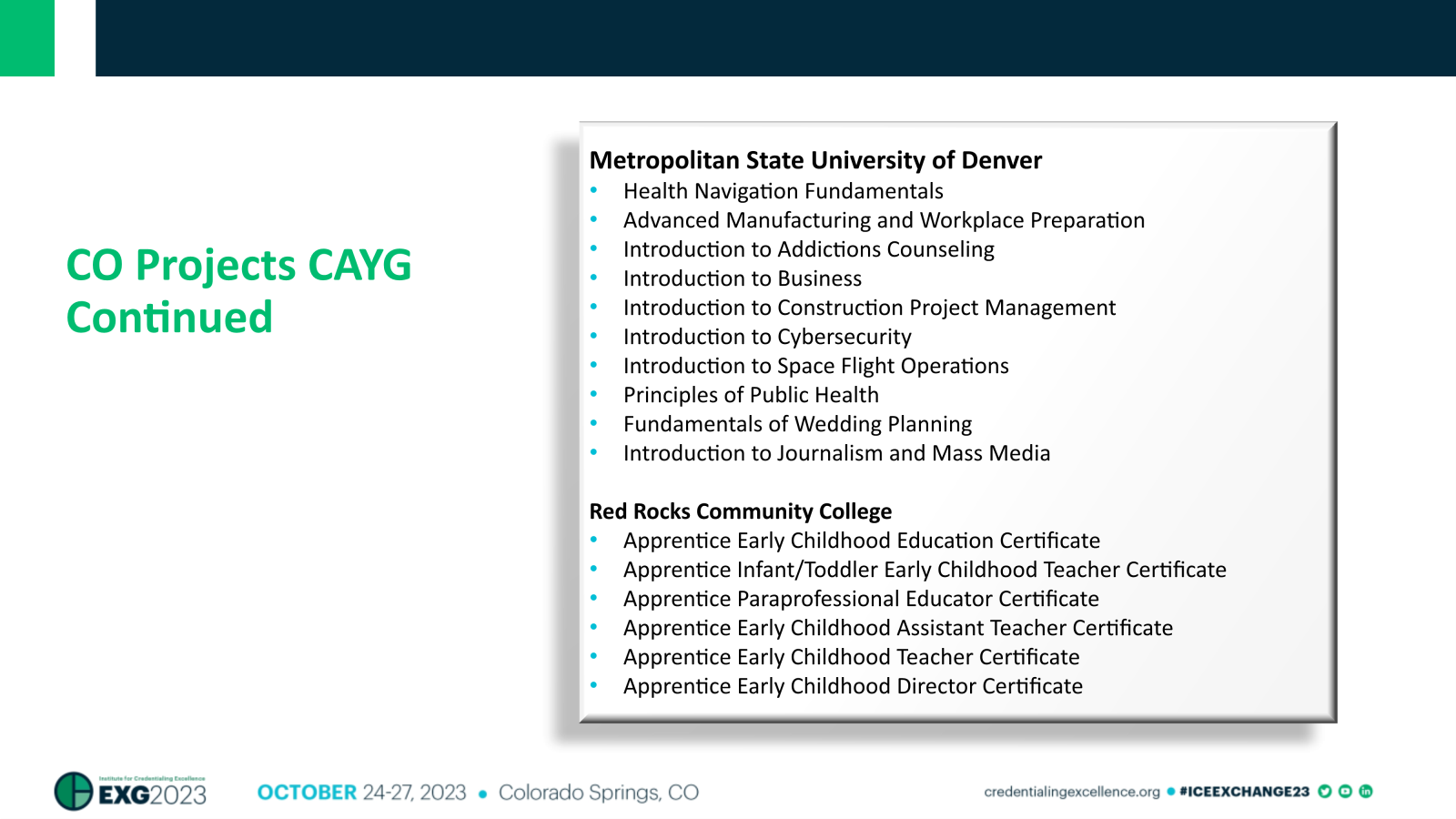Select the LinkedIn icon at bottom right
This screenshot has height=819, width=1456.
click(1367, 792)
